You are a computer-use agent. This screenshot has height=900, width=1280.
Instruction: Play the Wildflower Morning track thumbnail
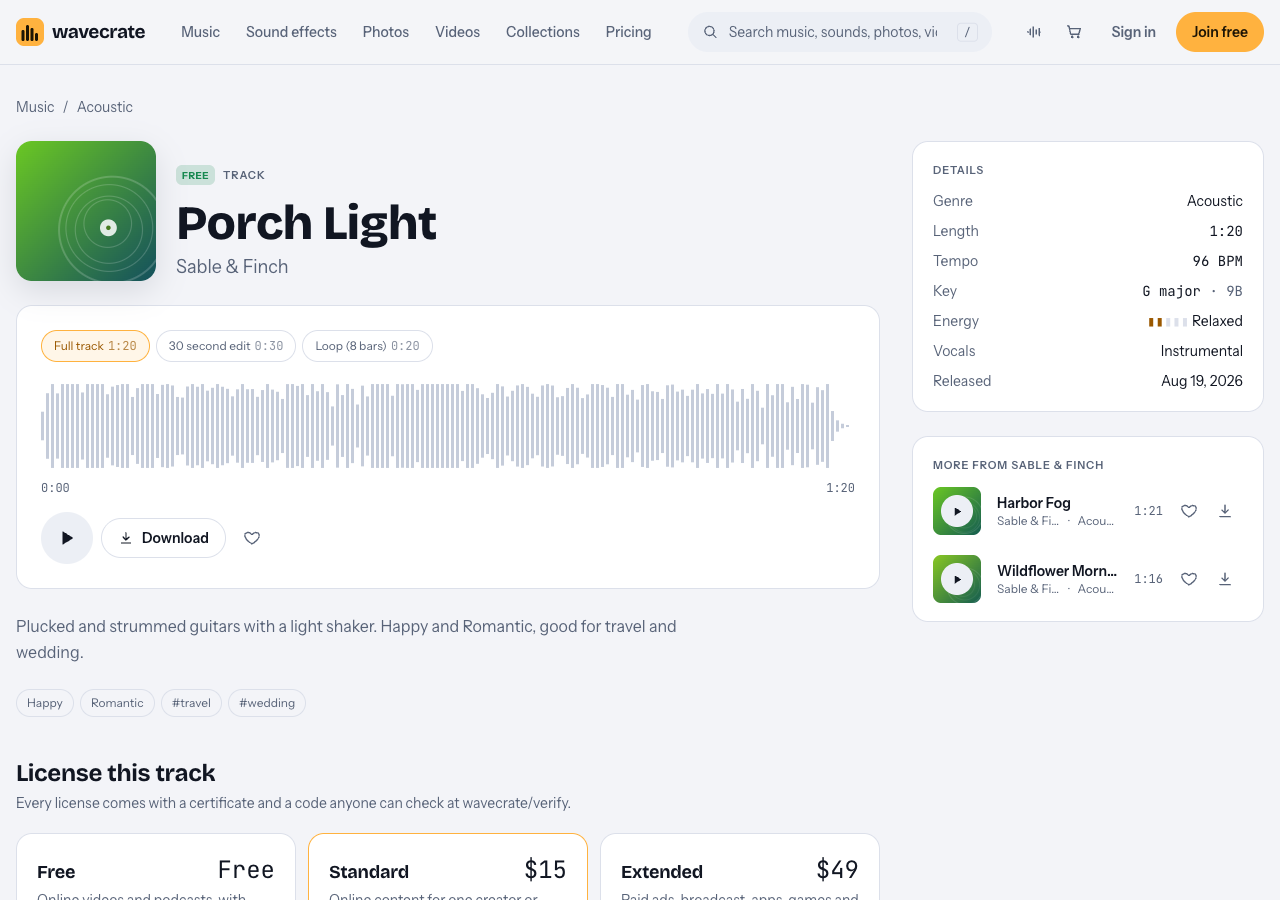957,579
